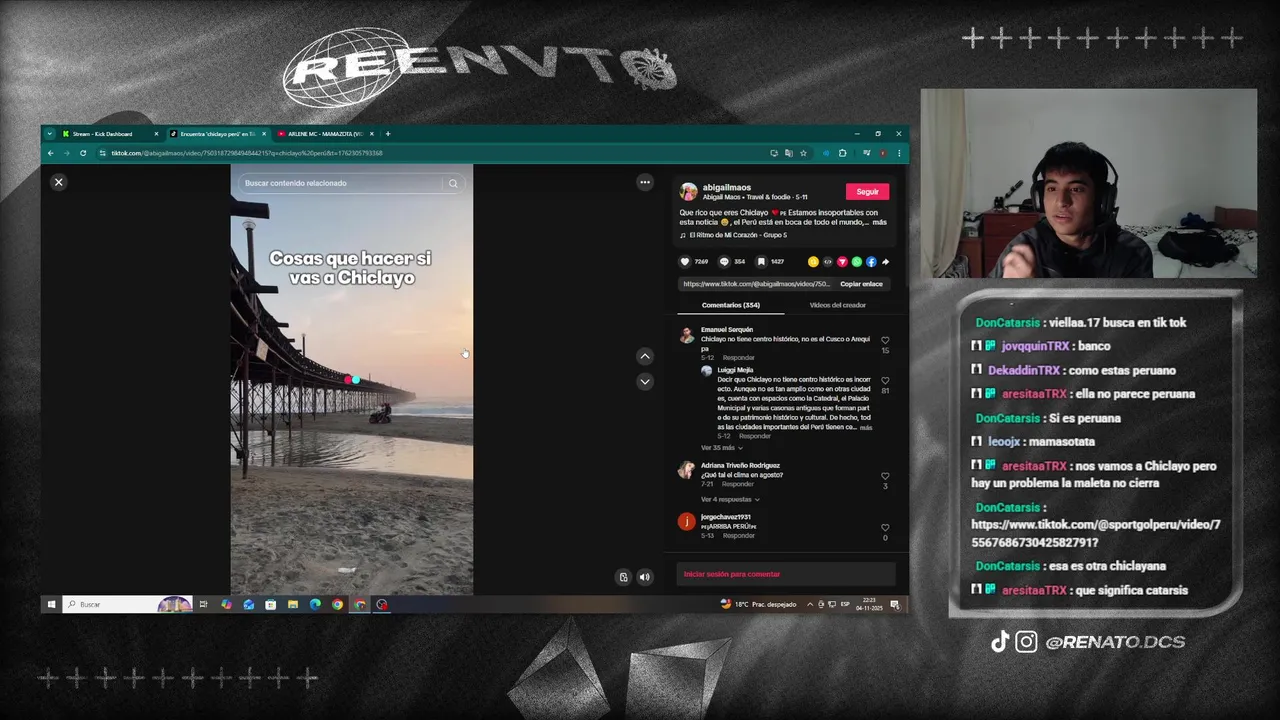Open the abigailmaos profile name
This screenshot has width=1280, height=720.
coord(727,187)
